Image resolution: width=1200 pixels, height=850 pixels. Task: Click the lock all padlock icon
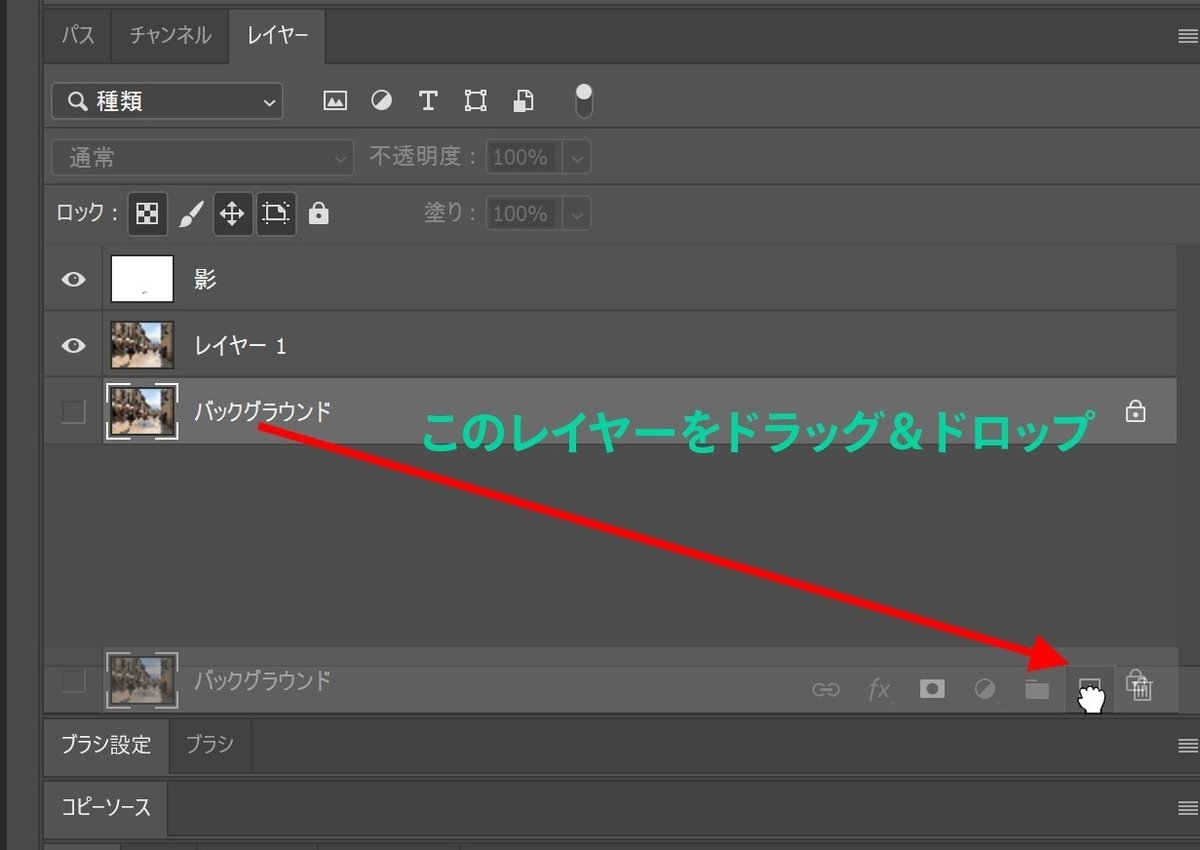pos(319,213)
